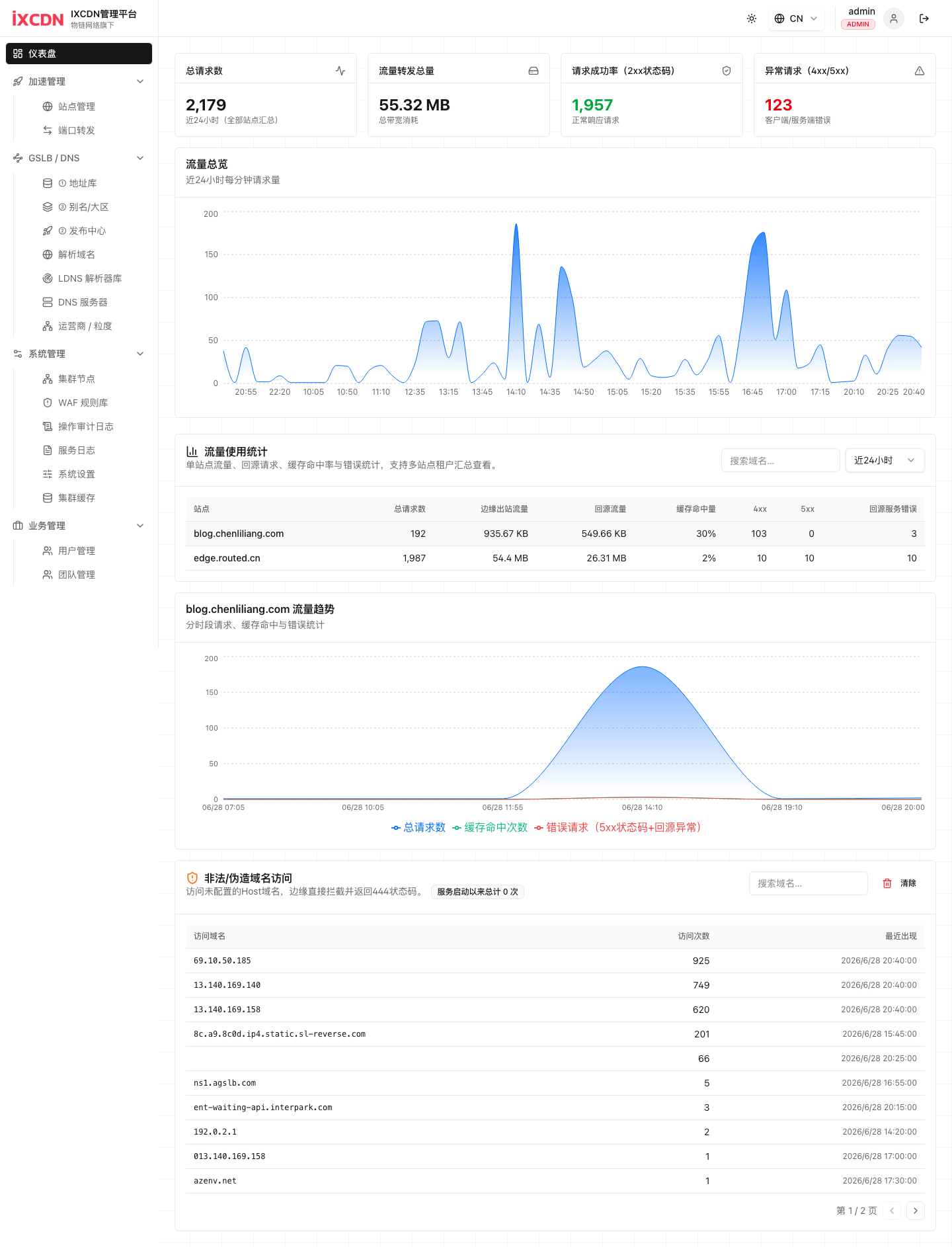Screen dimensions: 952x1247
Task: Click the 解析域名 globe icon
Action: pyautogui.click(x=48, y=255)
